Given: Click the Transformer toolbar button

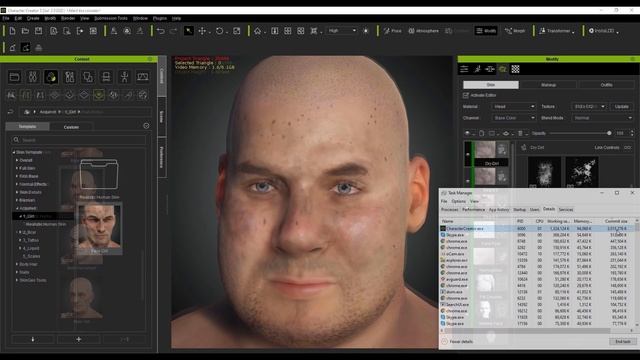Looking at the screenshot, I should 556,31.
